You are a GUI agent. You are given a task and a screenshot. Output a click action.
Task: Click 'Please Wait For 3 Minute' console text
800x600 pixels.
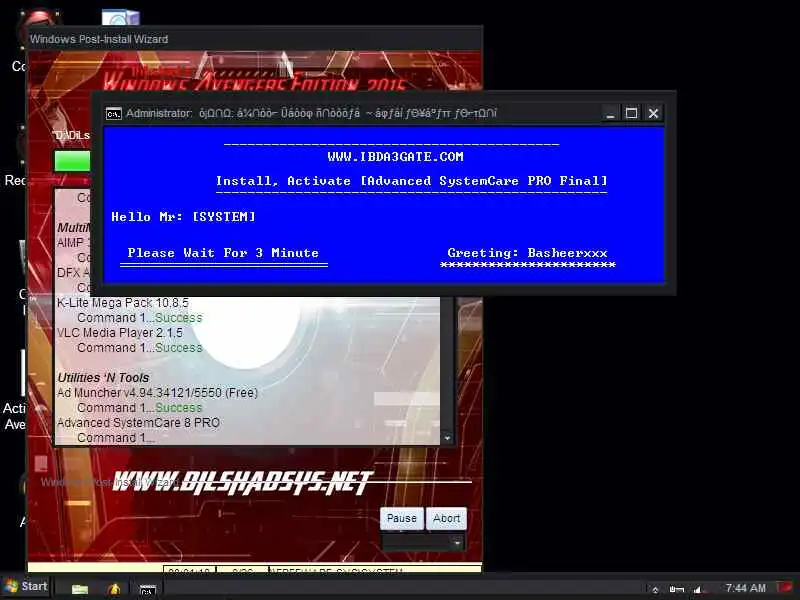tap(223, 253)
